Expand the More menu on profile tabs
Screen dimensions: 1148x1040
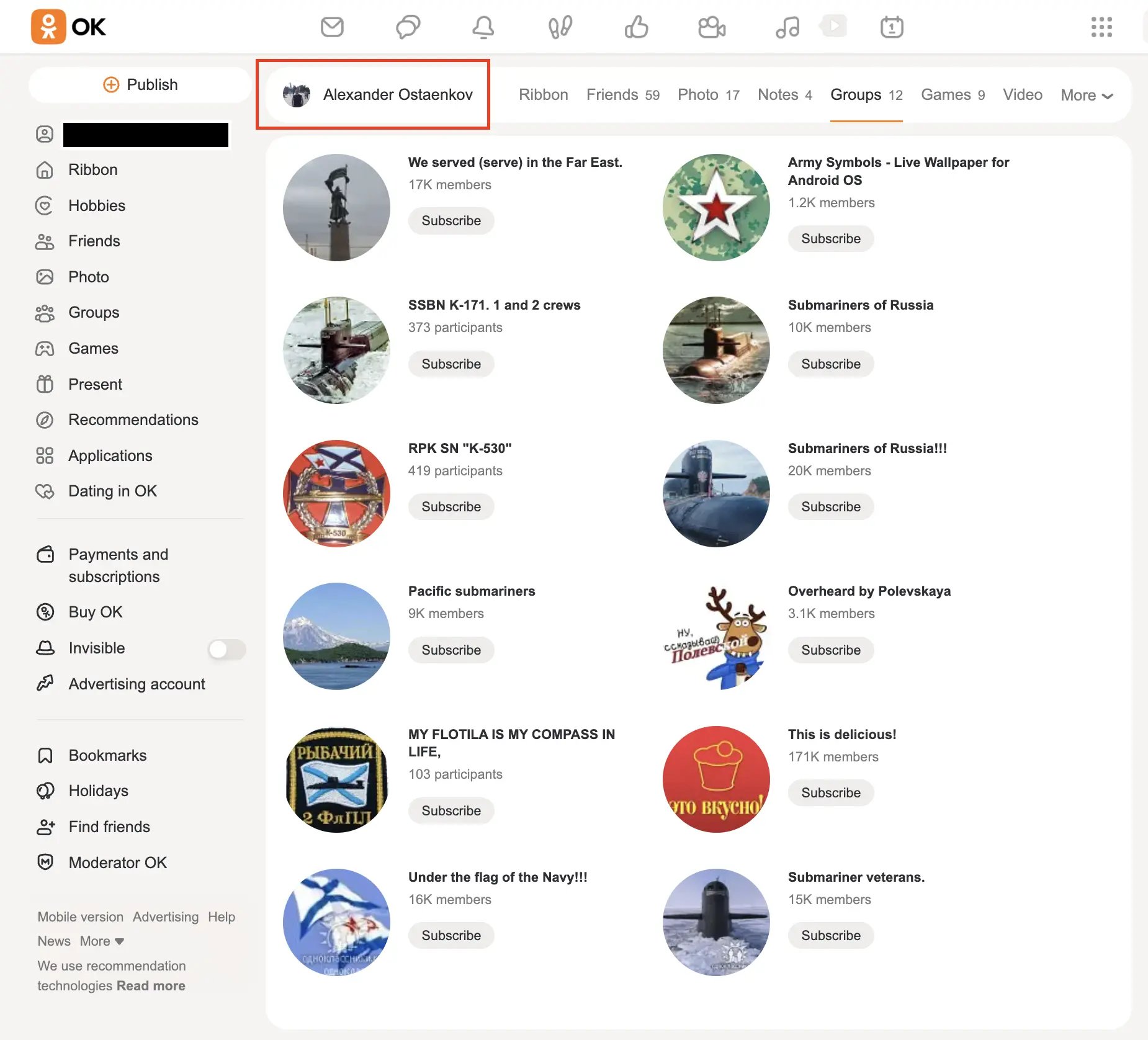coord(1086,95)
